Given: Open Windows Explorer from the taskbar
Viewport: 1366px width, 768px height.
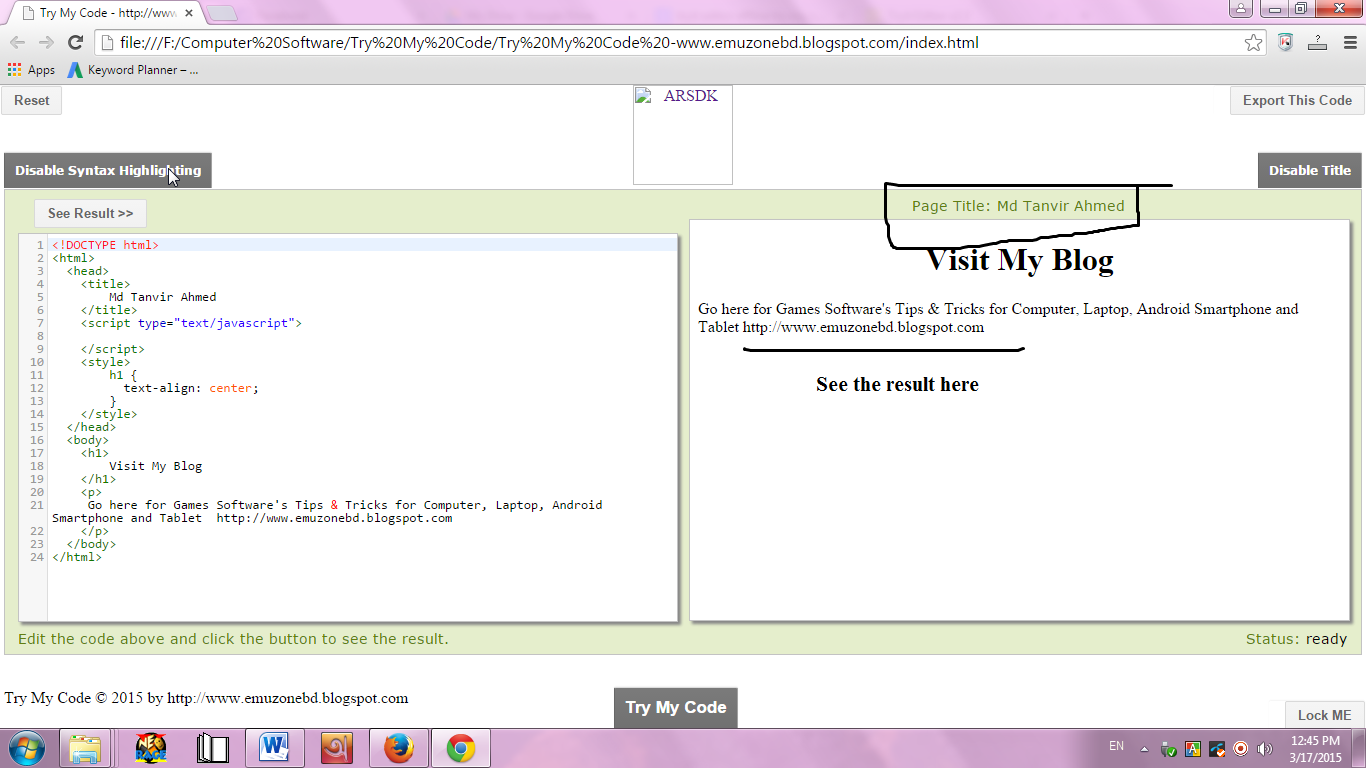Looking at the screenshot, I should [x=85, y=748].
